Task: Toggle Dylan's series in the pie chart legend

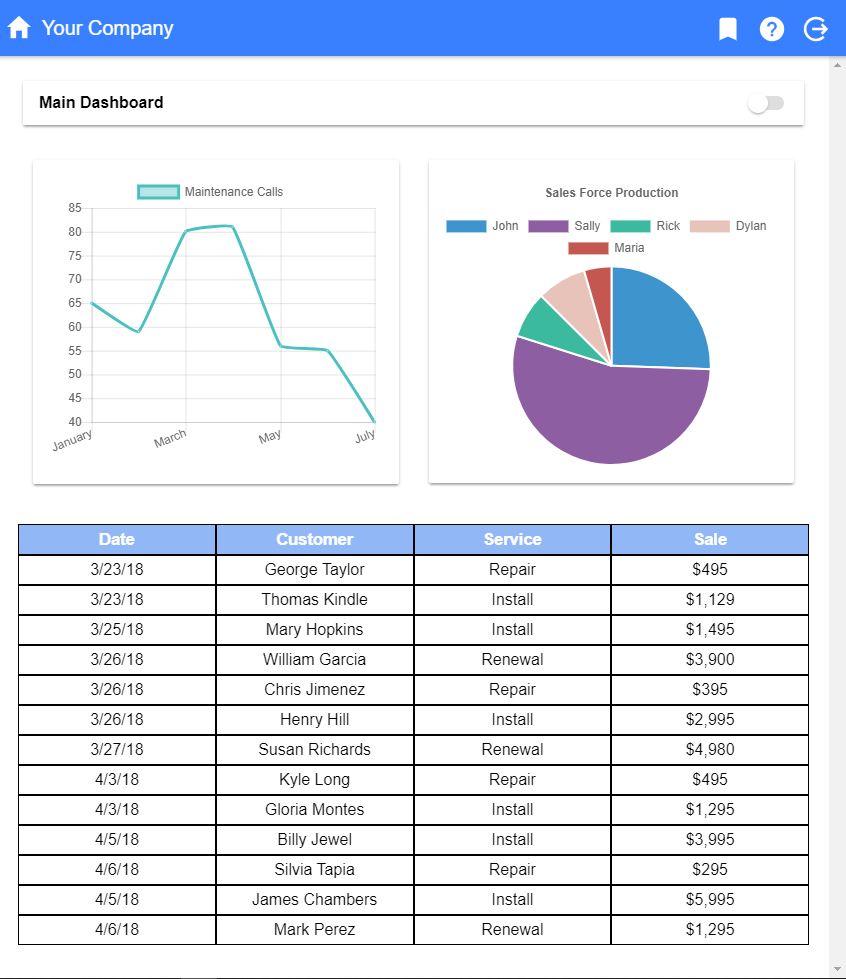Action: pos(712,225)
